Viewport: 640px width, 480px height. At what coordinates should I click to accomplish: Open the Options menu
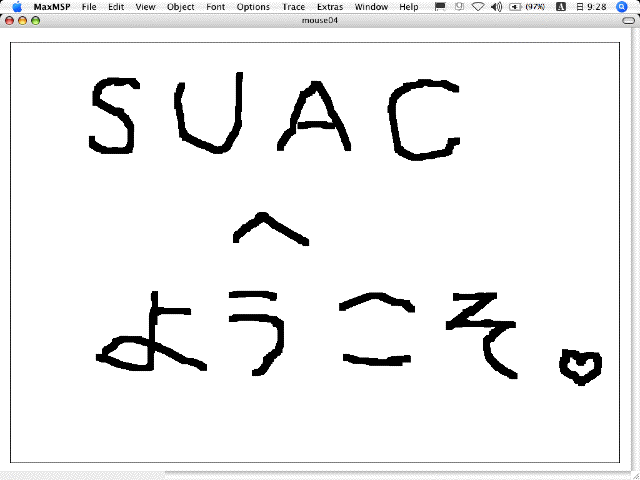click(x=253, y=7)
